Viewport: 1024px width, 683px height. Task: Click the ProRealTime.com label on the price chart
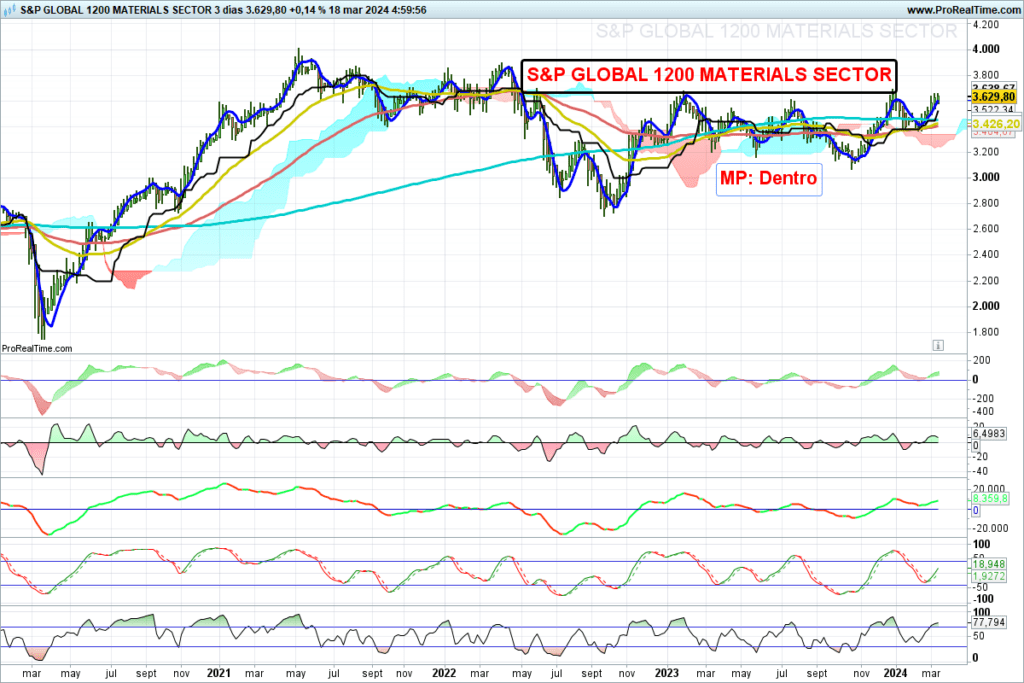[x=37, y=349]
